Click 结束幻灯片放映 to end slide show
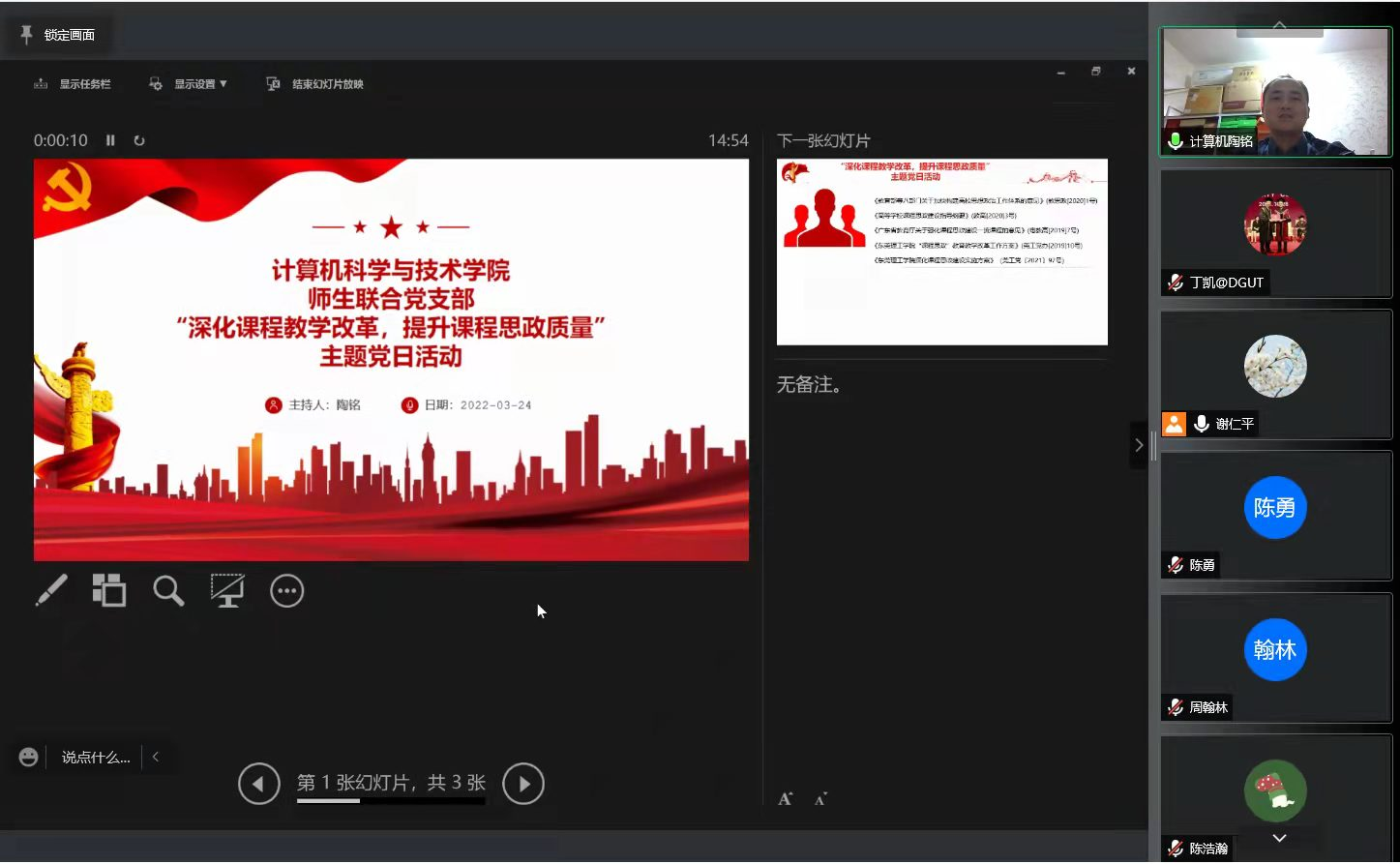The width and height of the screenshot is (1400, 864). point(315,84)
